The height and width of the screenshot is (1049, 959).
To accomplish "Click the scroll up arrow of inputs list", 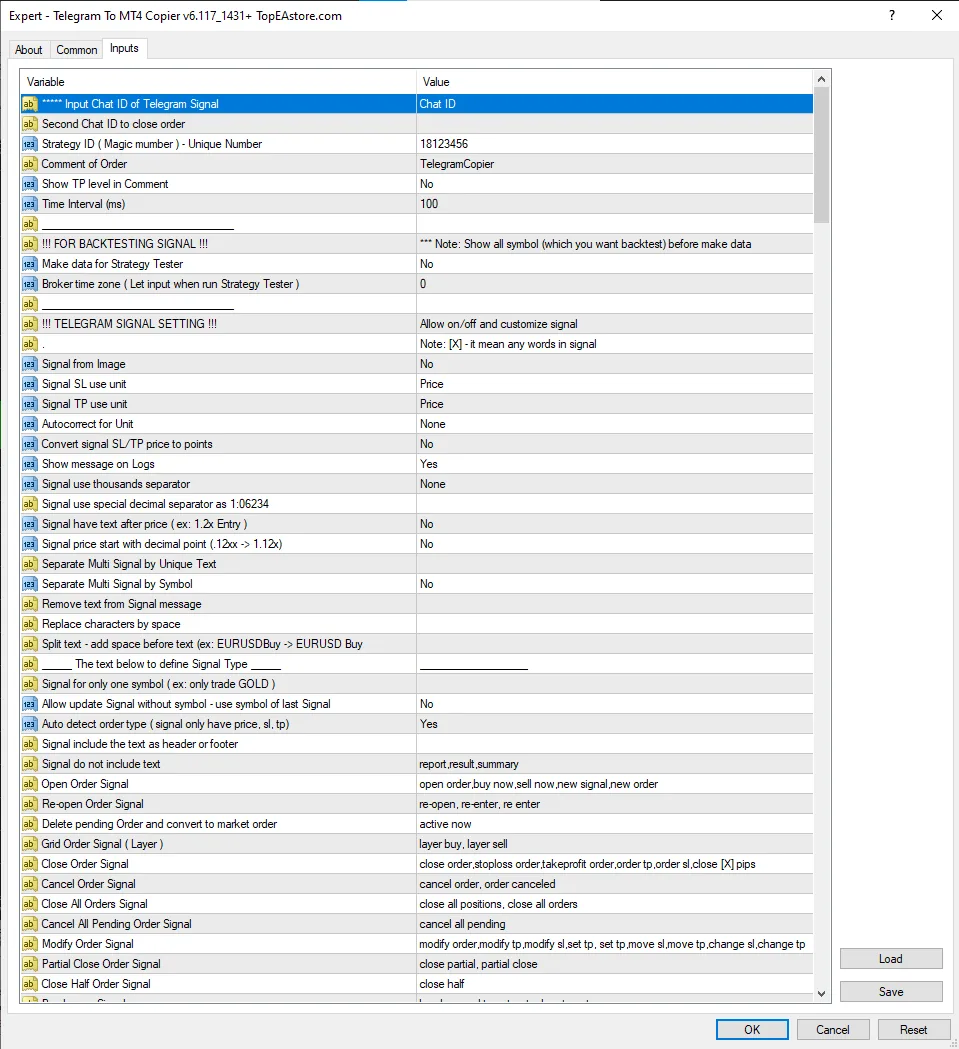I will (x=821, y=79).
